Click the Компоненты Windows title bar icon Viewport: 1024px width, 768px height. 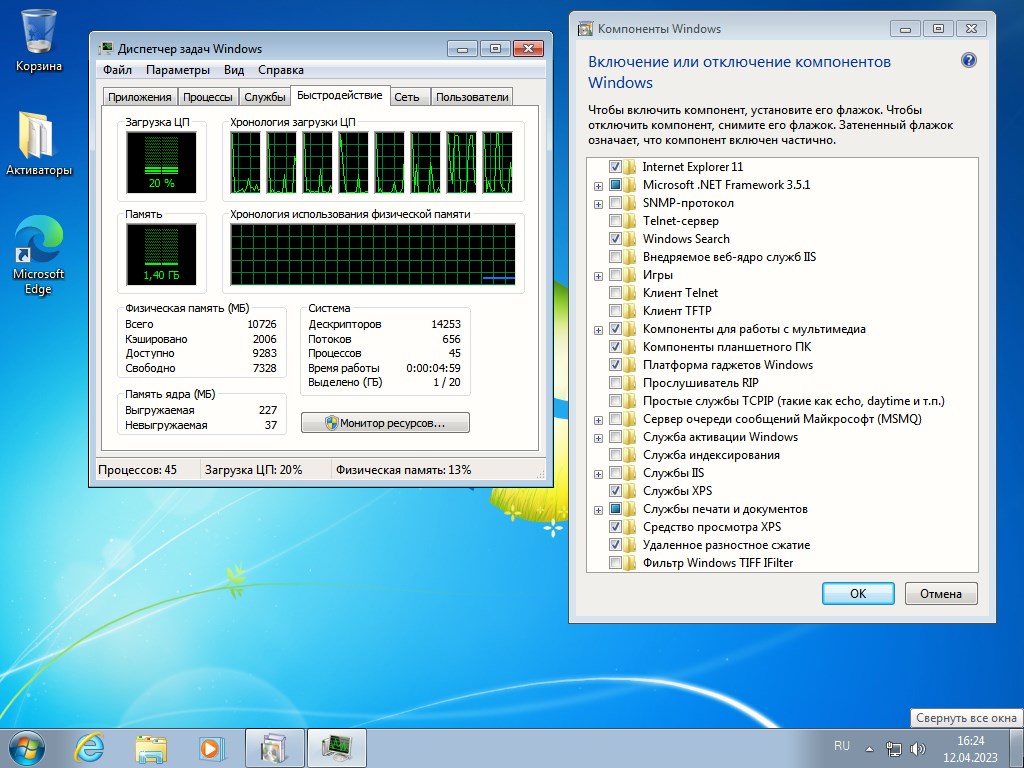tap(585, 29)
